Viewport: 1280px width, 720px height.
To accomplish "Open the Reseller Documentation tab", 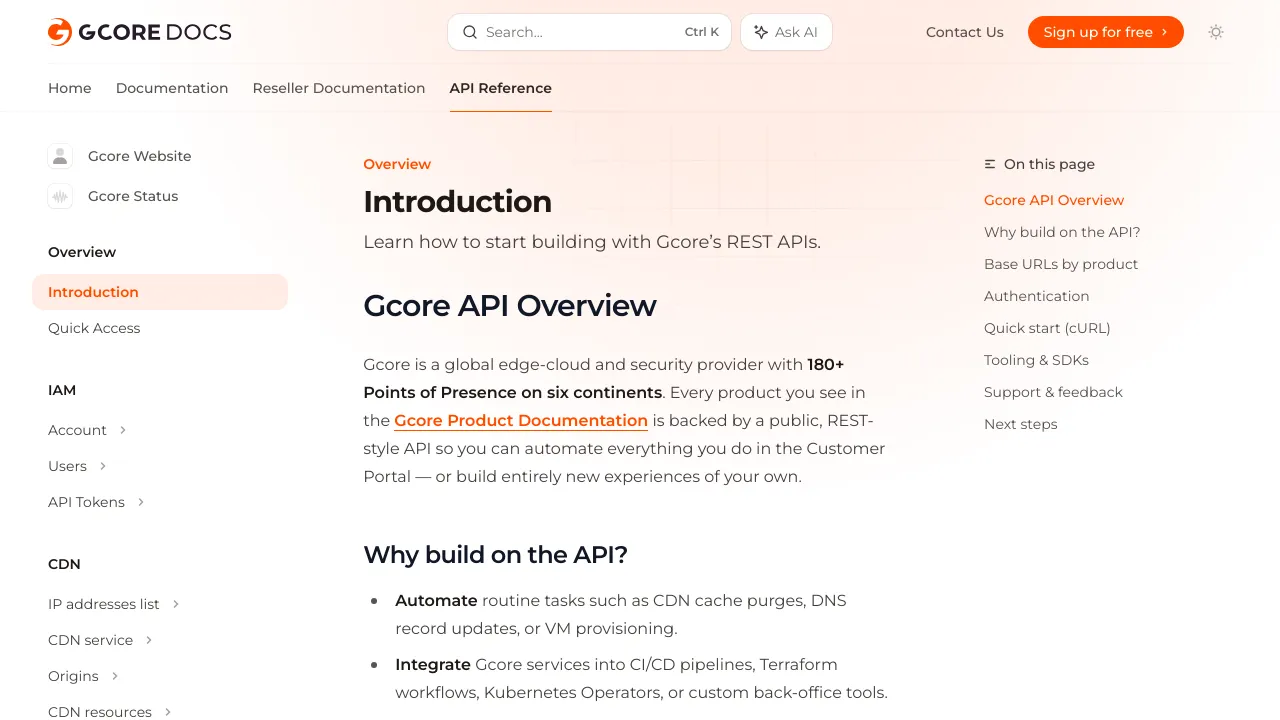I will point(339,88).
